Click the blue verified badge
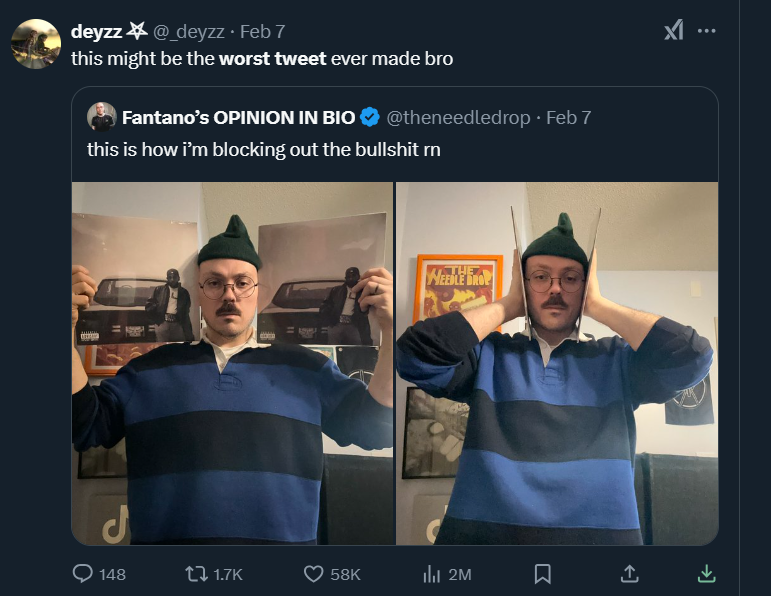Viewport: 771px width, 596px height. point(369,117)
